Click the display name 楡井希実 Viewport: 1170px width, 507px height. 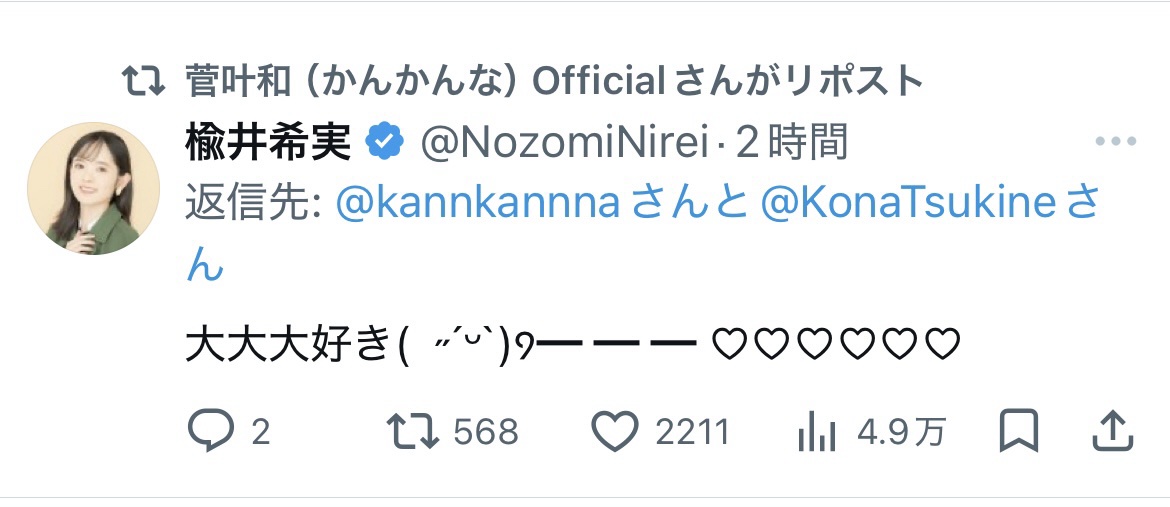click(x=268, y=143)
